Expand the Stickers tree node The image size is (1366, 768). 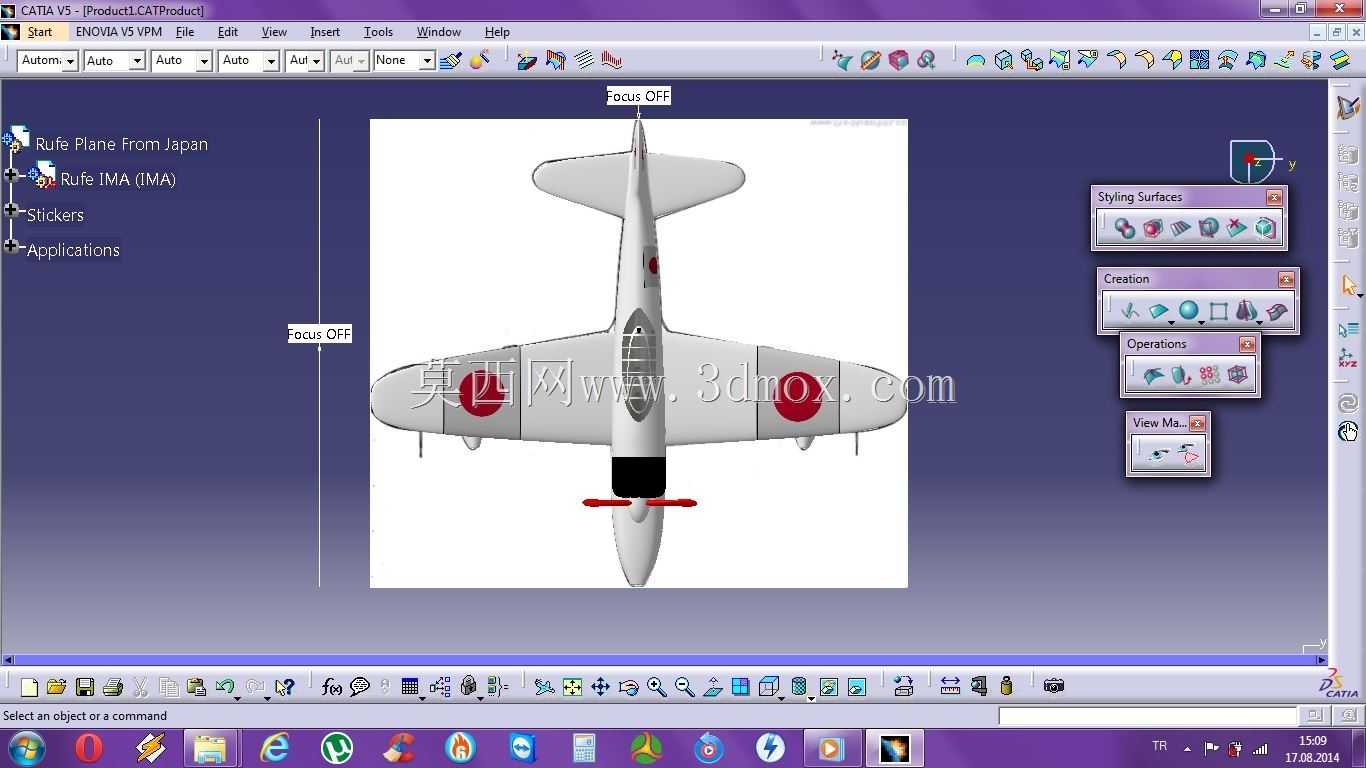click(x=11, y=210)
